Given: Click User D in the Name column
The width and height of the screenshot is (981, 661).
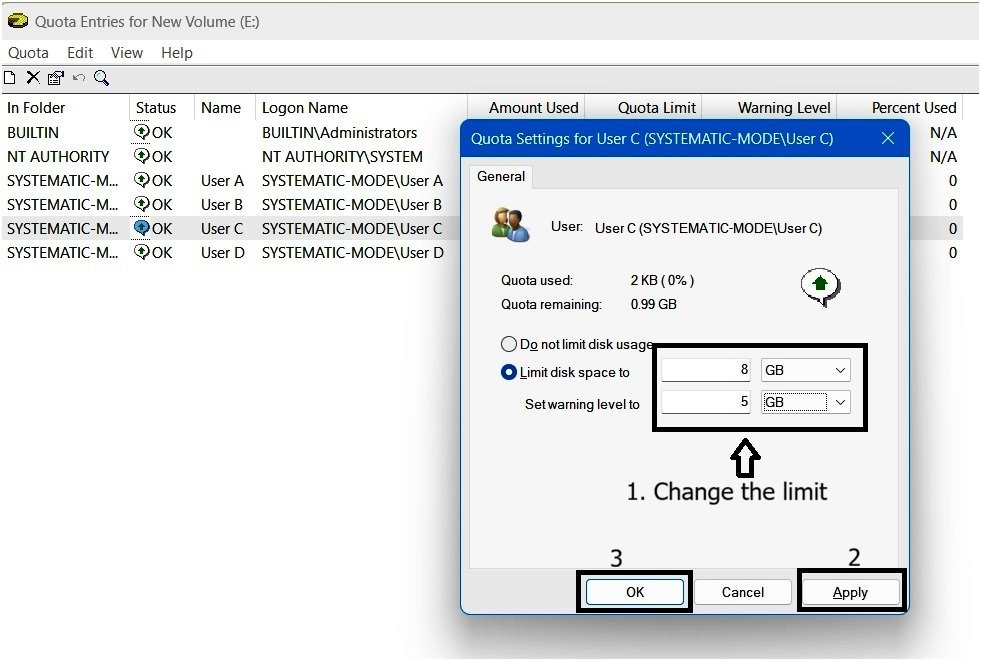Looking at the screenshot, I should pos(222,253).
